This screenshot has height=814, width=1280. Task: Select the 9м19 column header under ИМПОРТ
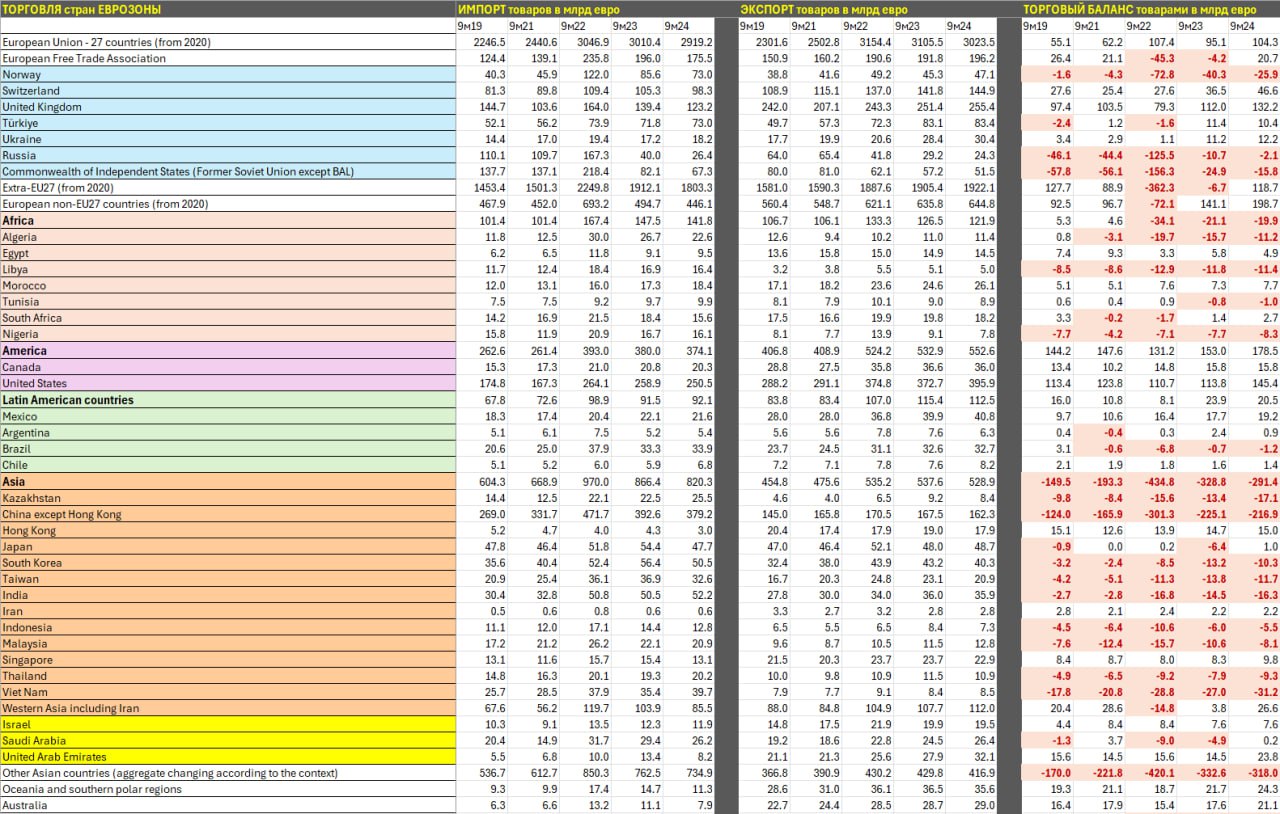pos(469,25)
